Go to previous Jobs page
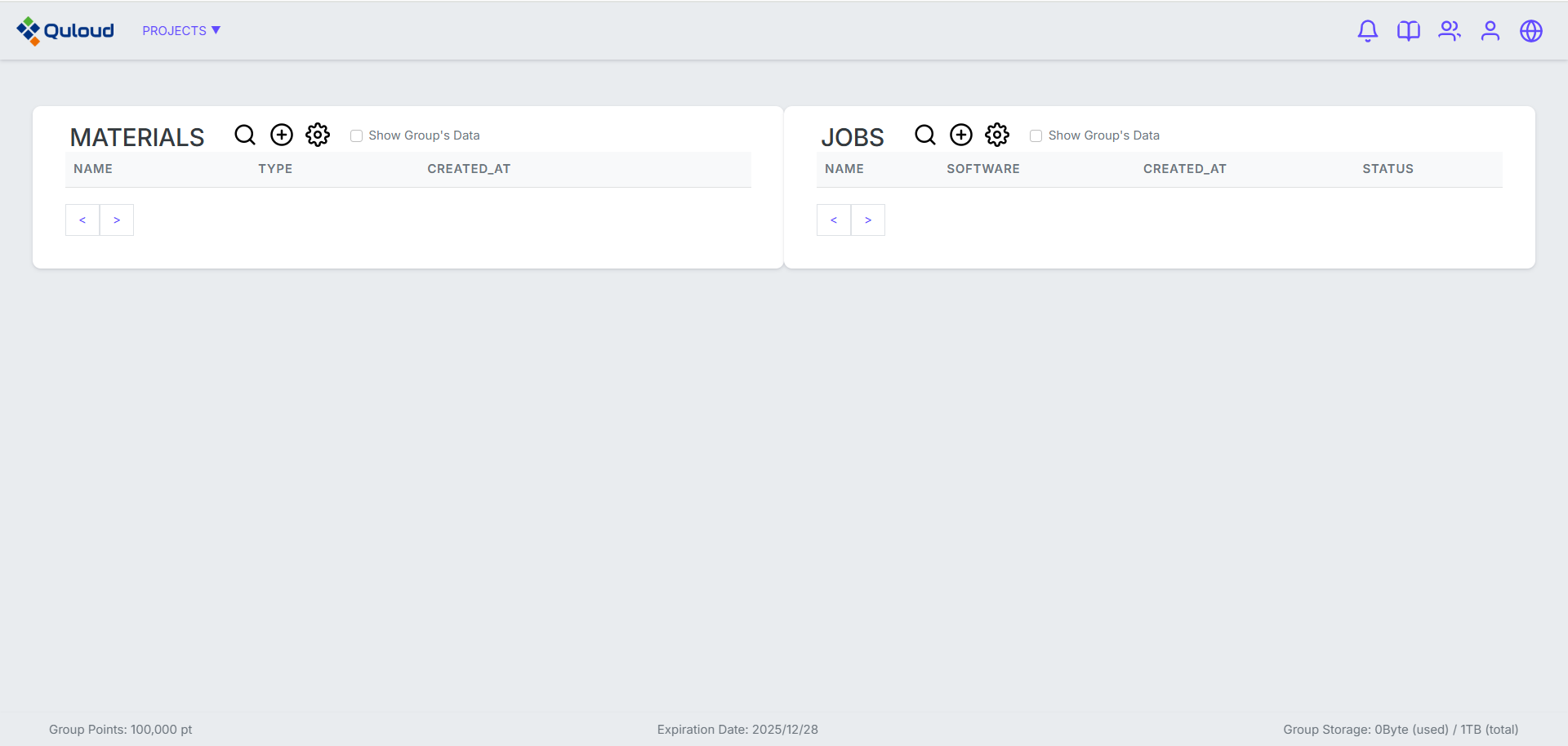1568x746 pixels. pyautogui.click(x=834, y=220)
